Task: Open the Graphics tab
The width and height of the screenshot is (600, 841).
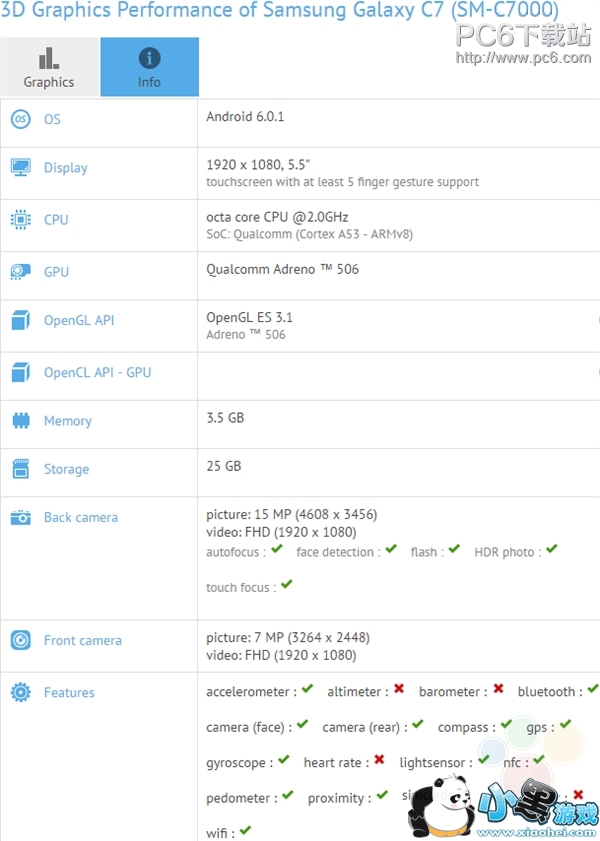Action: tap(49, 67)
